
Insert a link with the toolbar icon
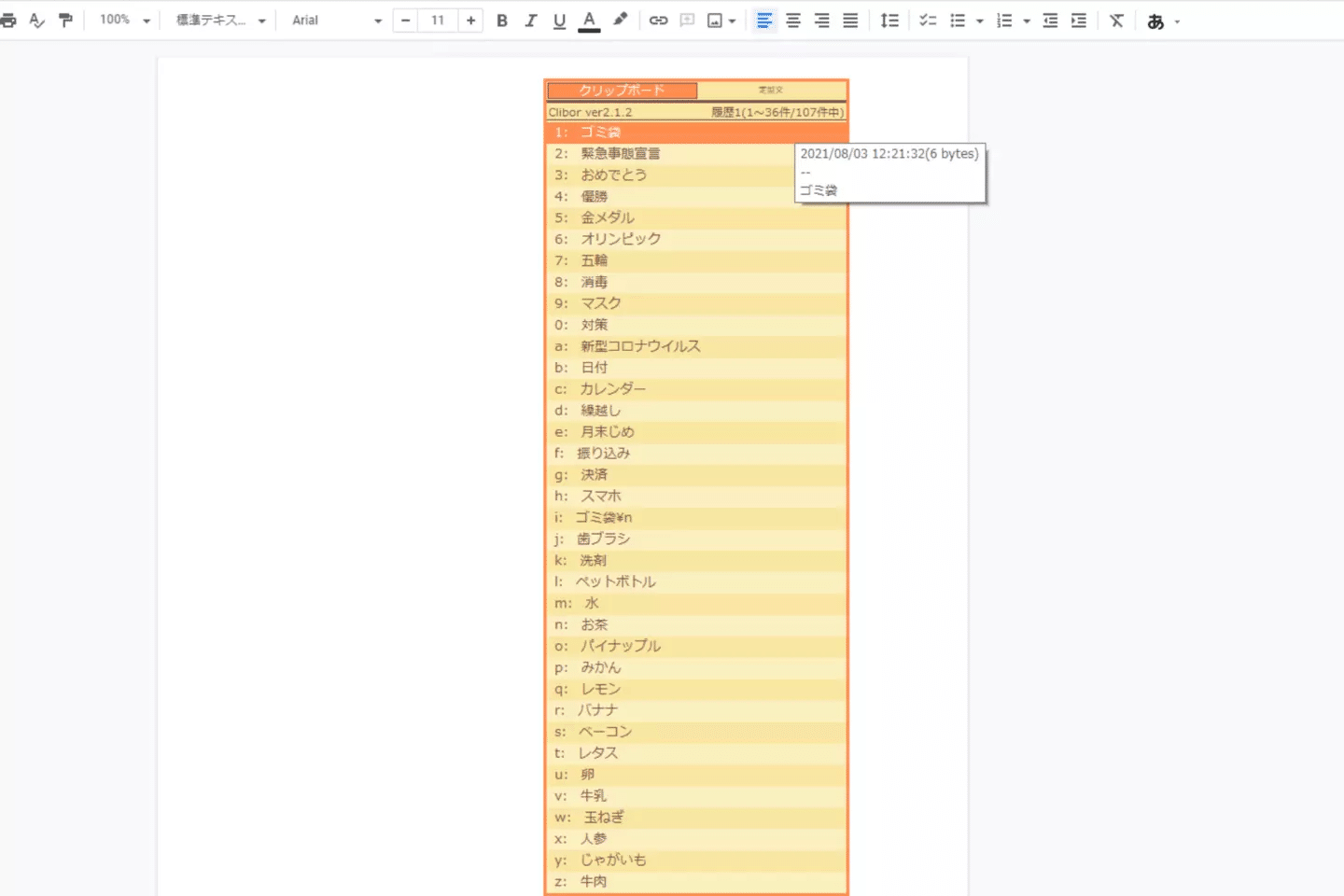coord(658,21)
